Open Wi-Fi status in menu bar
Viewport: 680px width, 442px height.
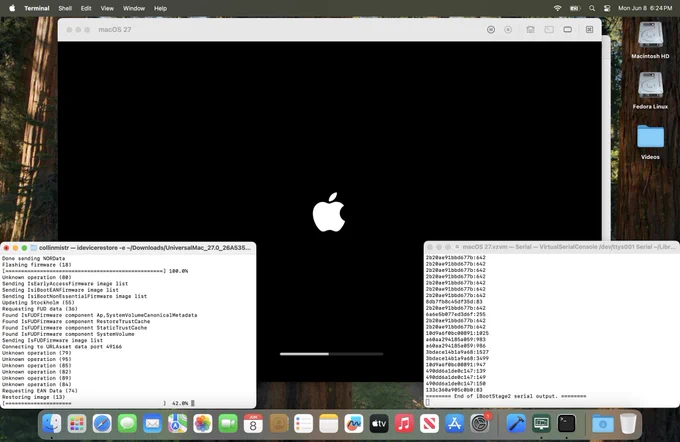click(x=557, y=8)
